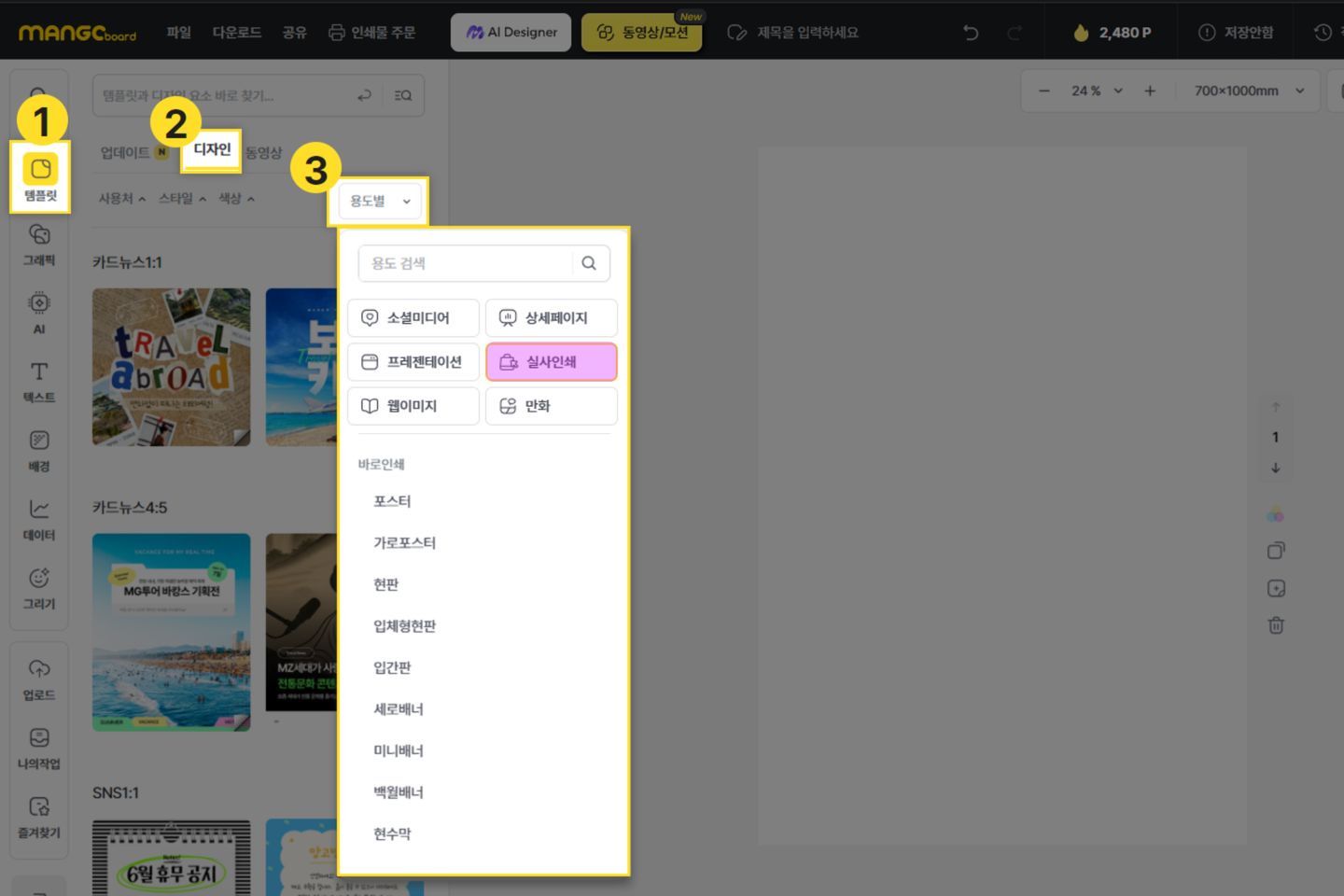Choose the 프레젠테이션 category button
1344x896 pixels.
pyautogui.click(x=413, y=362)
